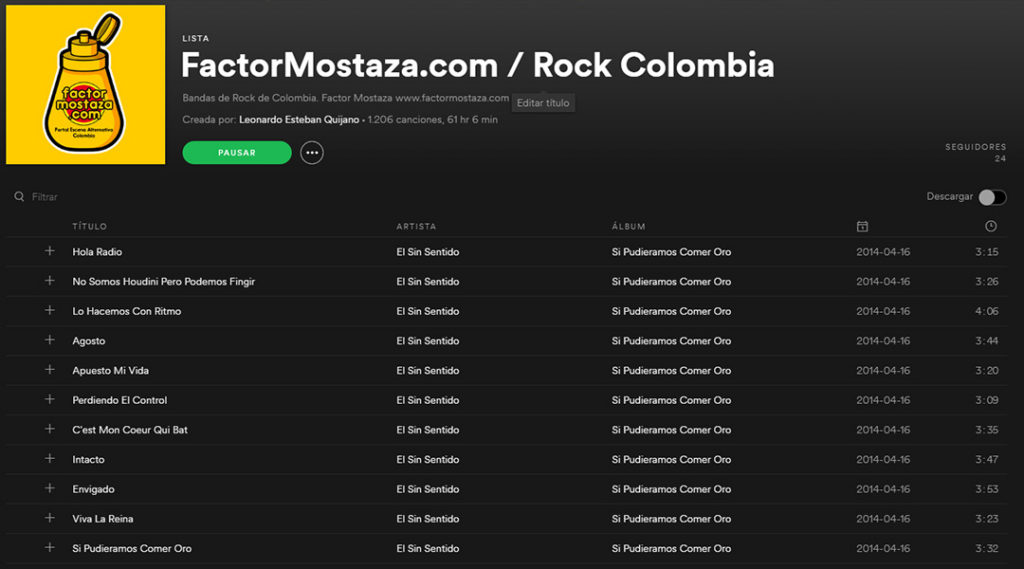
Task: Add Viva La Reina via plus icon
Action: click(x=50, y=518)
